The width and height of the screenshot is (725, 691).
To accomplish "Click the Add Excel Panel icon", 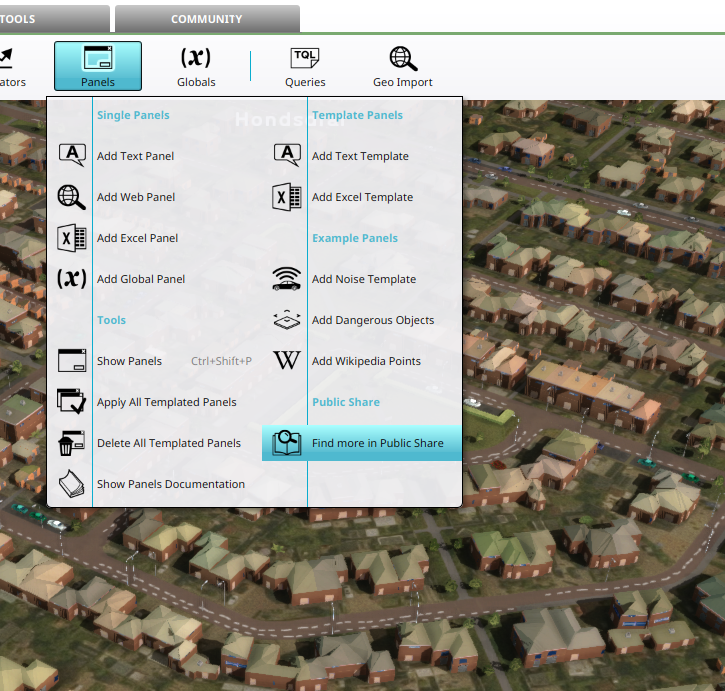I will point(71,238).
